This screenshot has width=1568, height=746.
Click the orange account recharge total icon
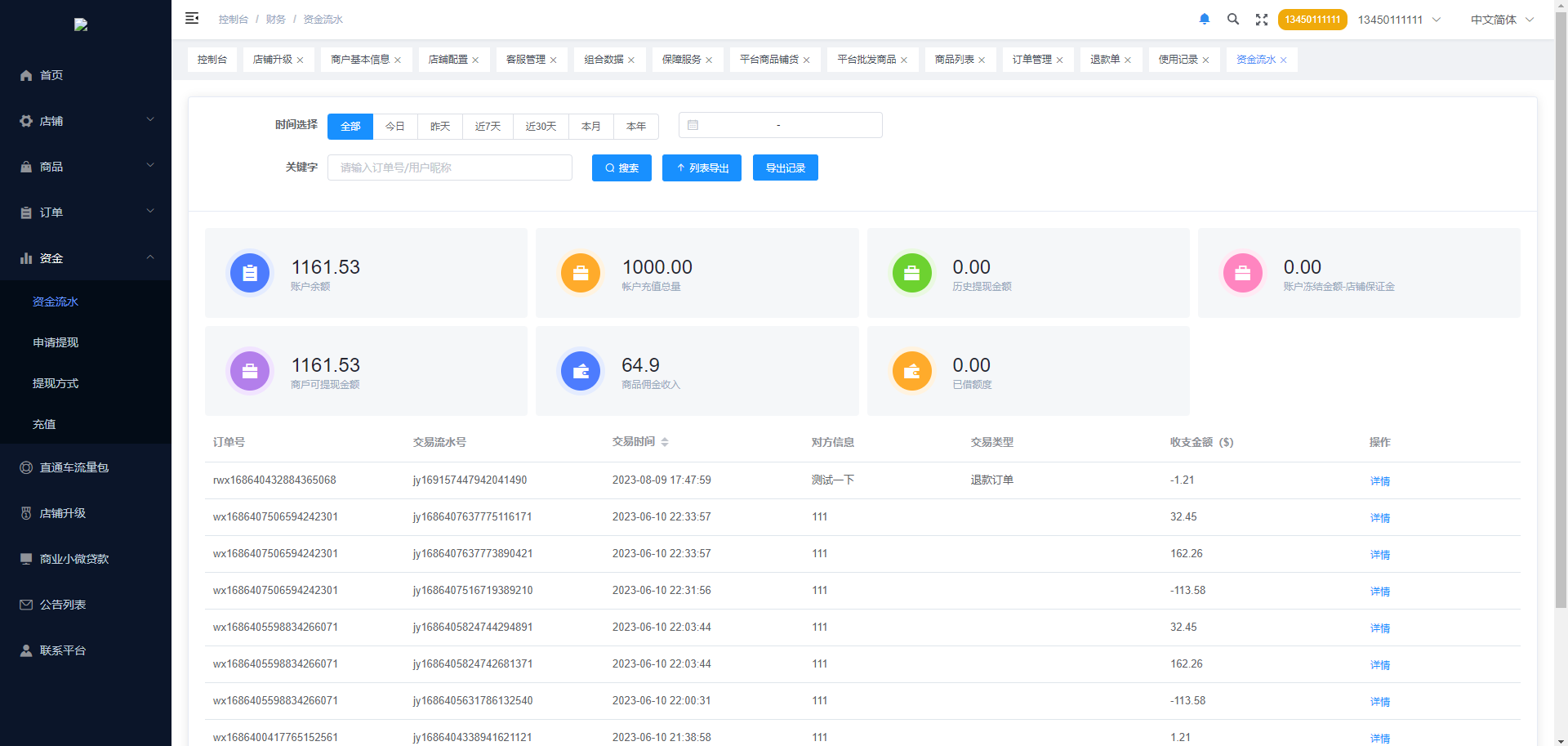581,273
